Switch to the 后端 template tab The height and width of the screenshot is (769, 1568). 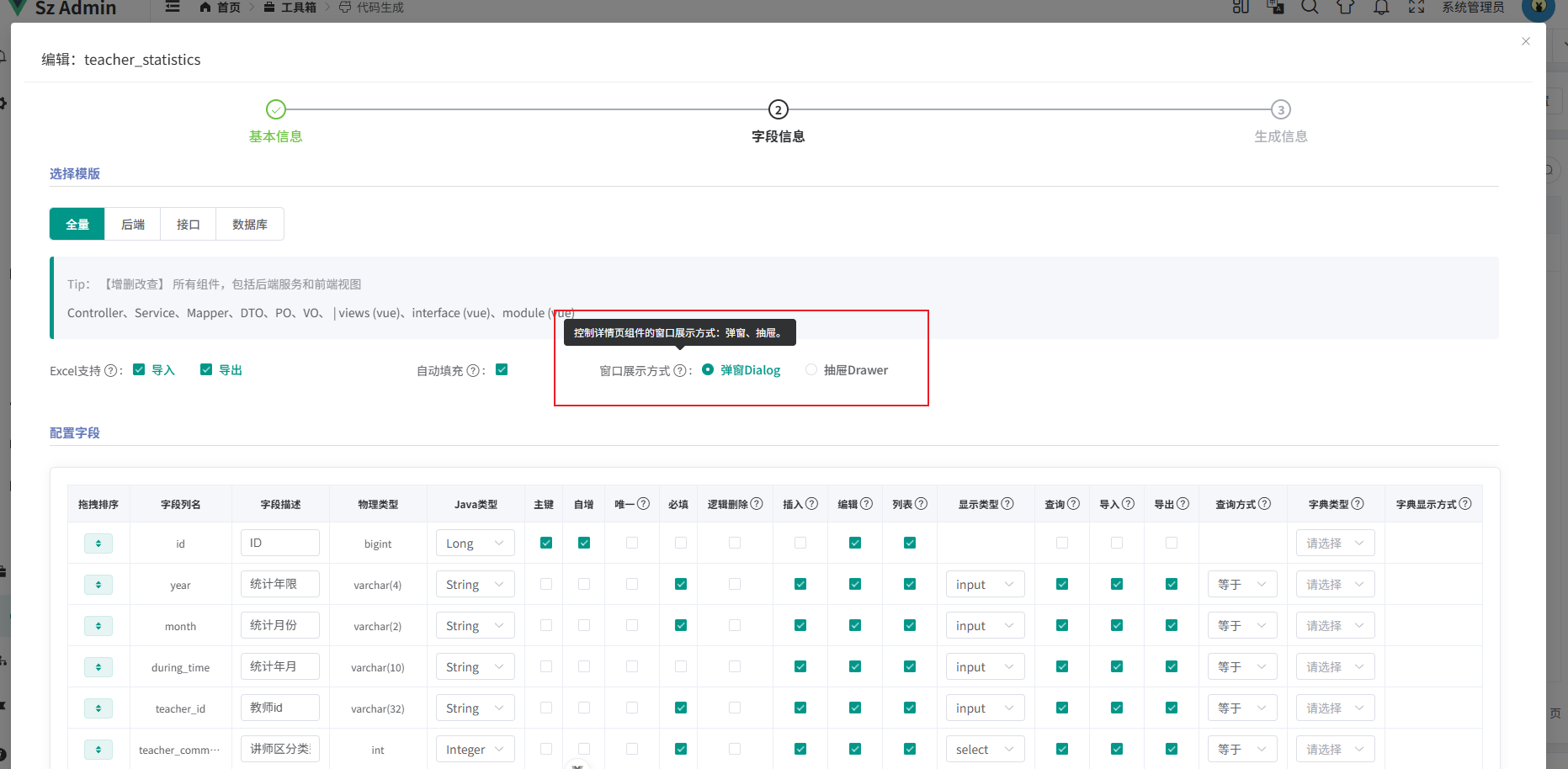(x=133, y=225)
